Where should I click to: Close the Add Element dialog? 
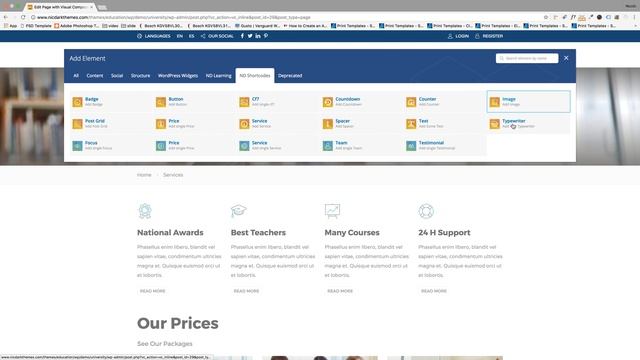pos(566,58)
